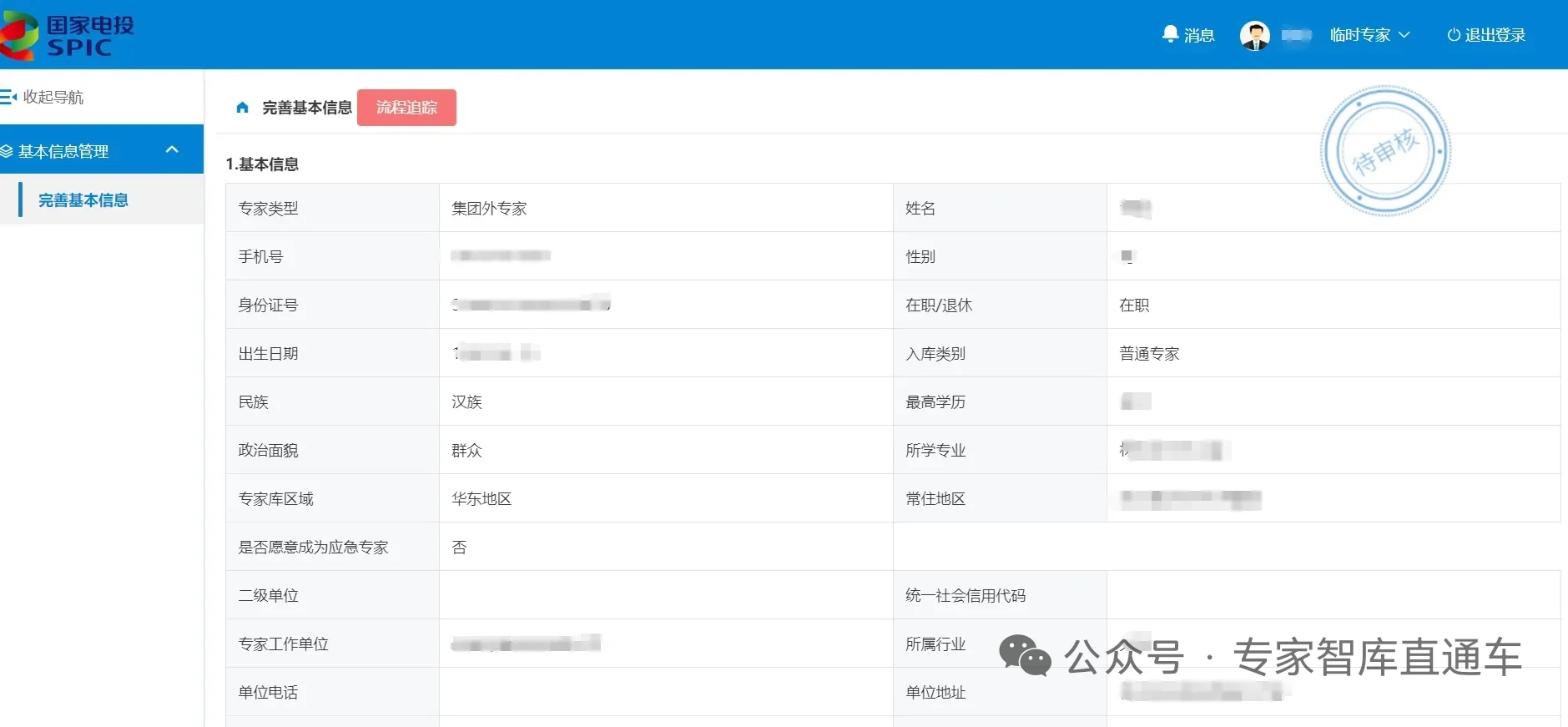
Task: Click the 普通专家 value cell
Action: [1334, 353]
